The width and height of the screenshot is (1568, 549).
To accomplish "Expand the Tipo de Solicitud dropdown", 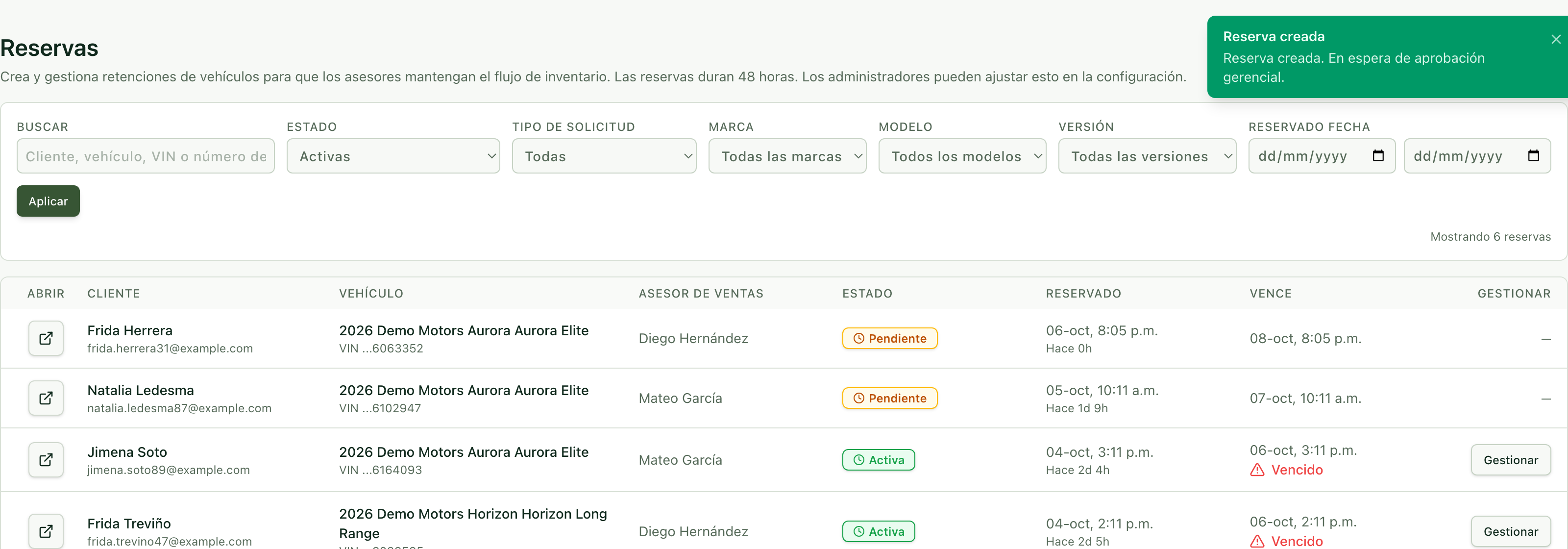I will pyautogui.click(x=604, y=156).
